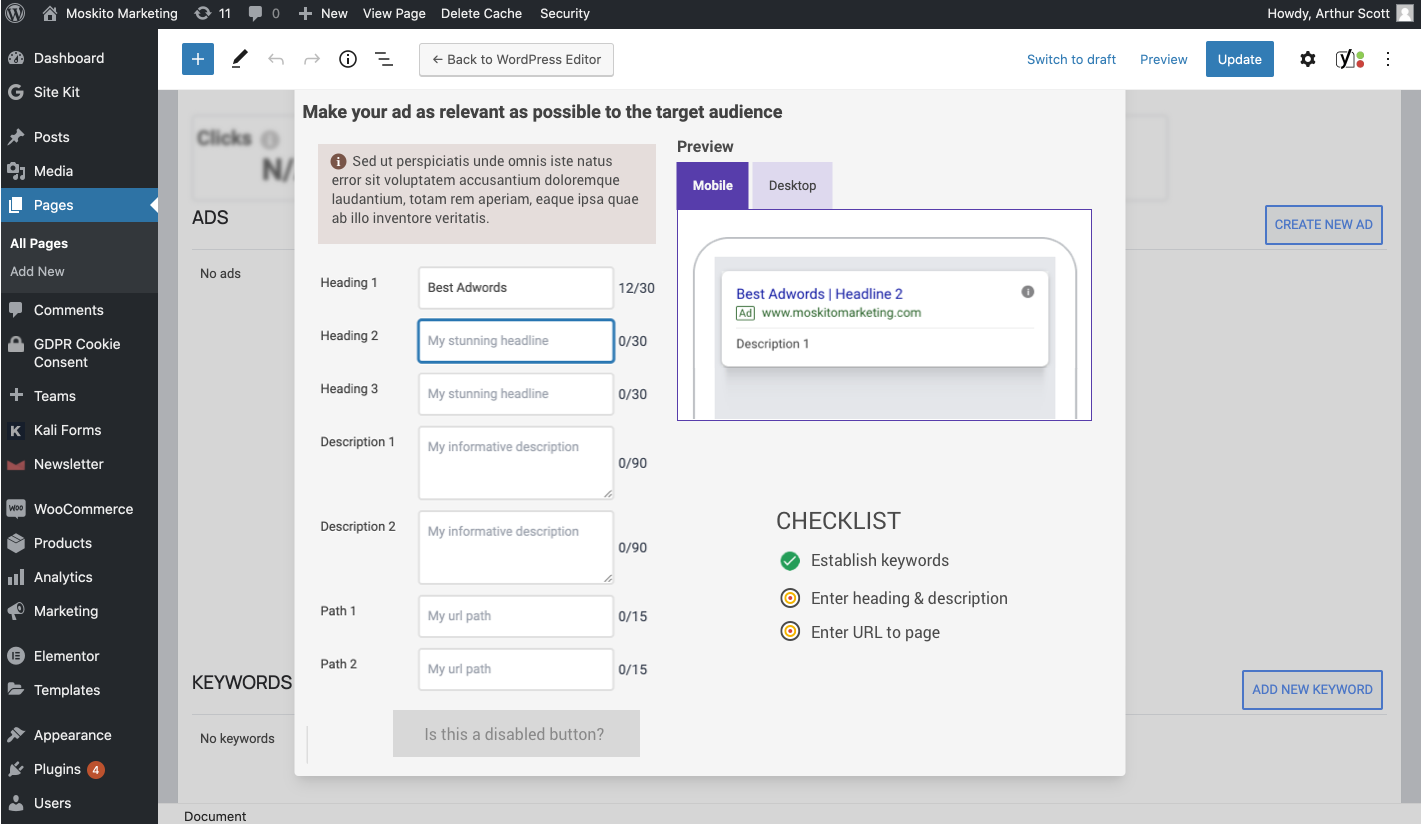The width and height of the screenshot is (1421, 824).
Task: Open Howdy, Arthur Scott account menu
Action: (1340, 14)
